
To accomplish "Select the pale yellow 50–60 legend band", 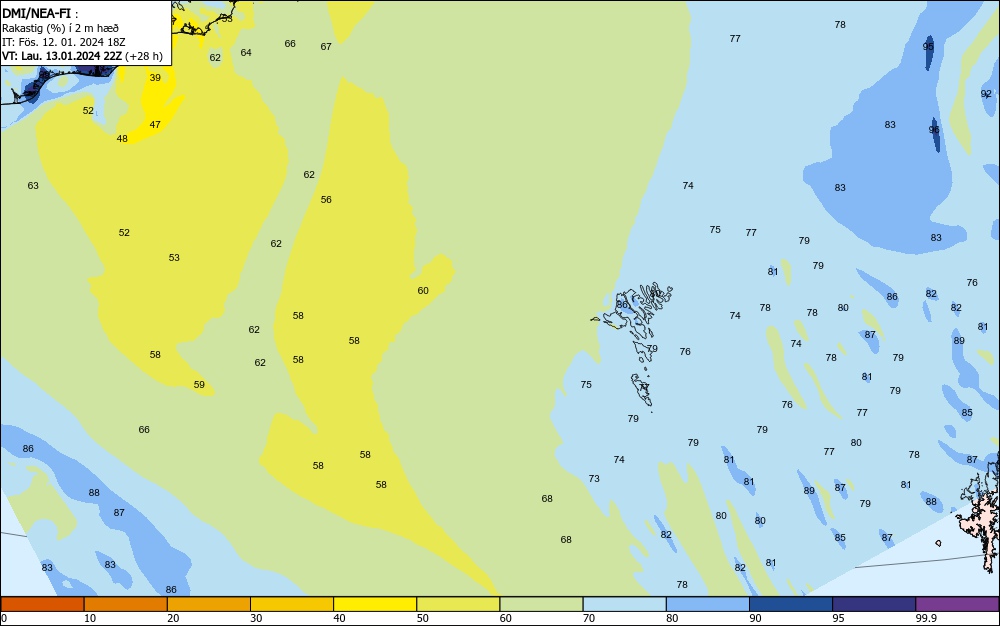I will 458,604.
